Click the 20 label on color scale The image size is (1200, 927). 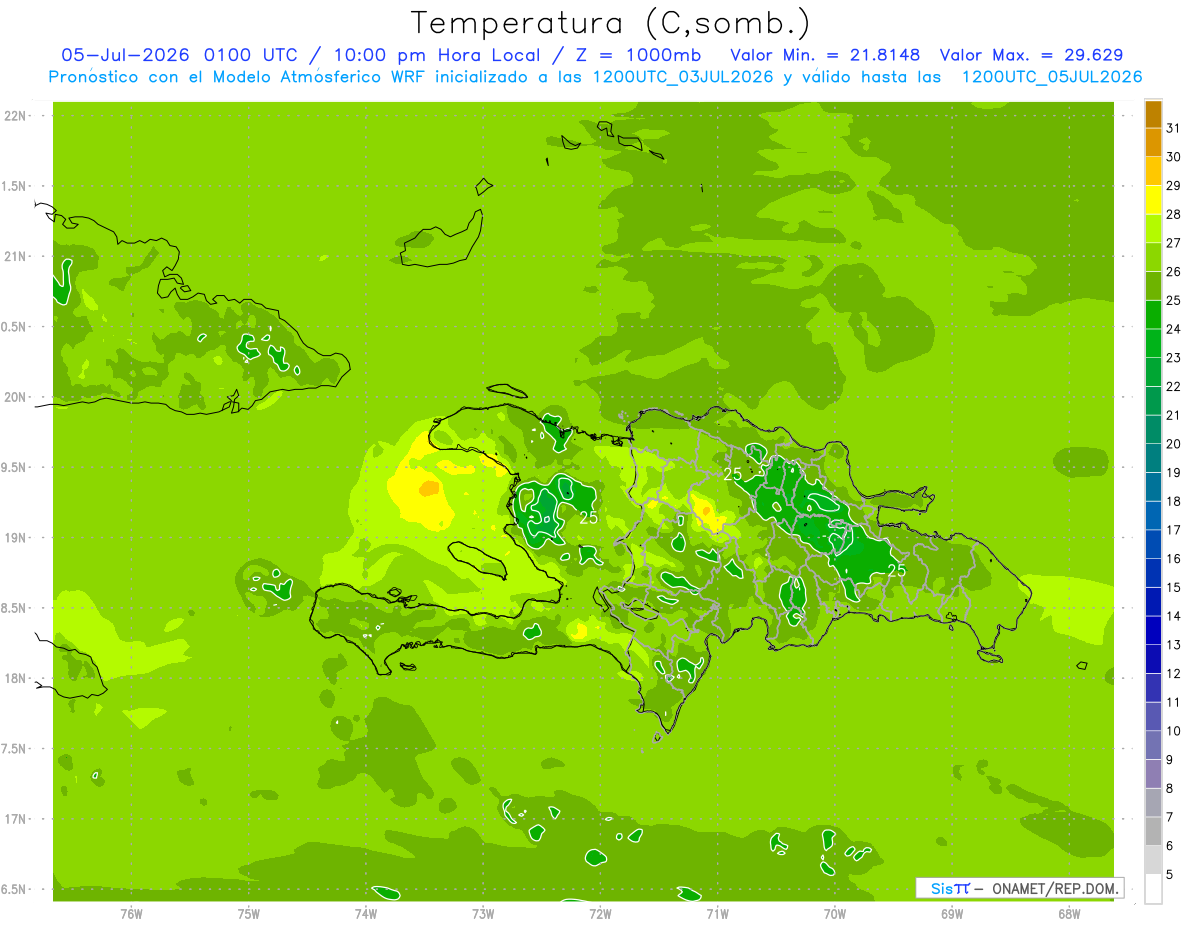coord(1174,444)
